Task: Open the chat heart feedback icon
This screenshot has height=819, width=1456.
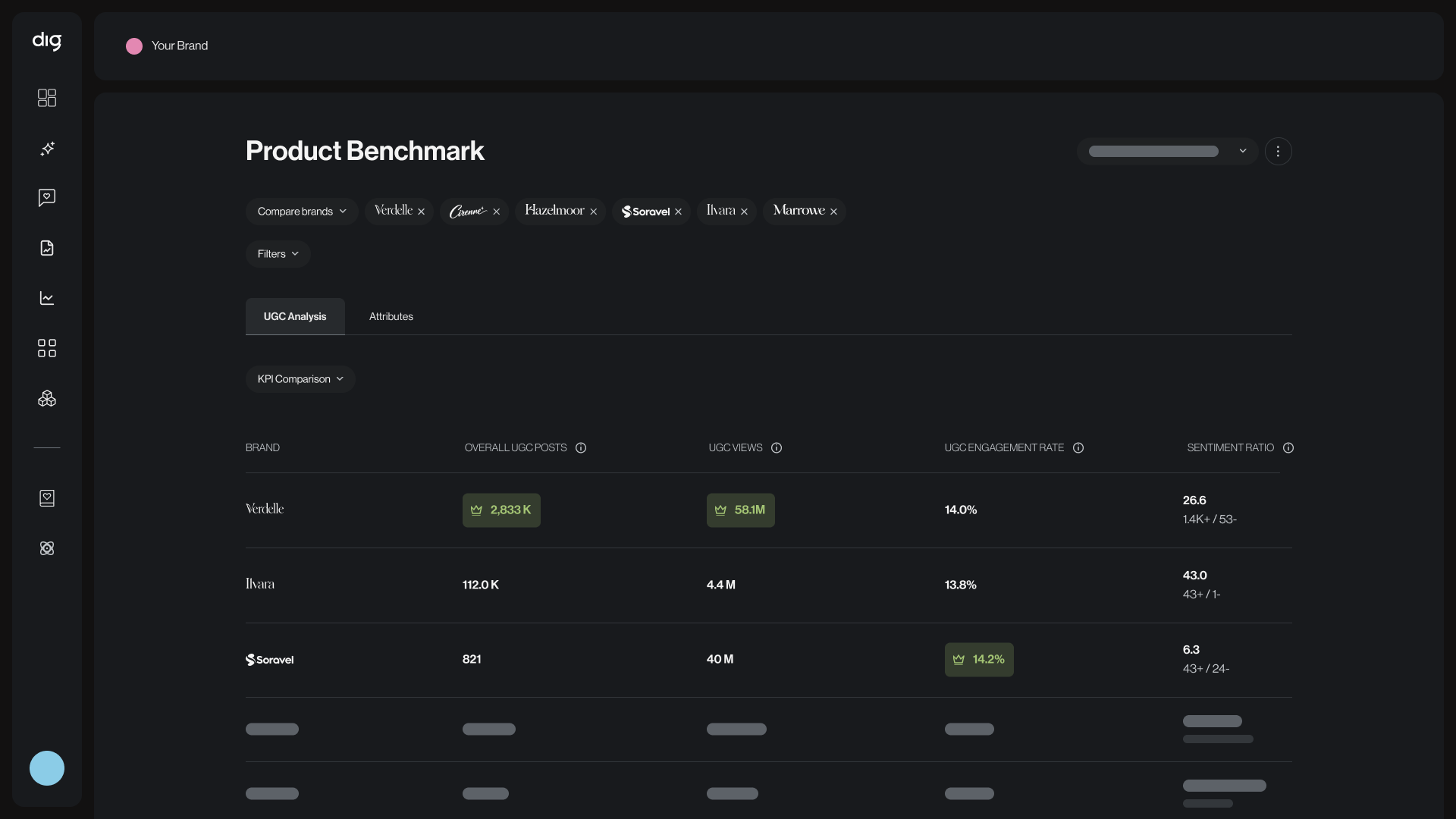Action: click(47, 198)
